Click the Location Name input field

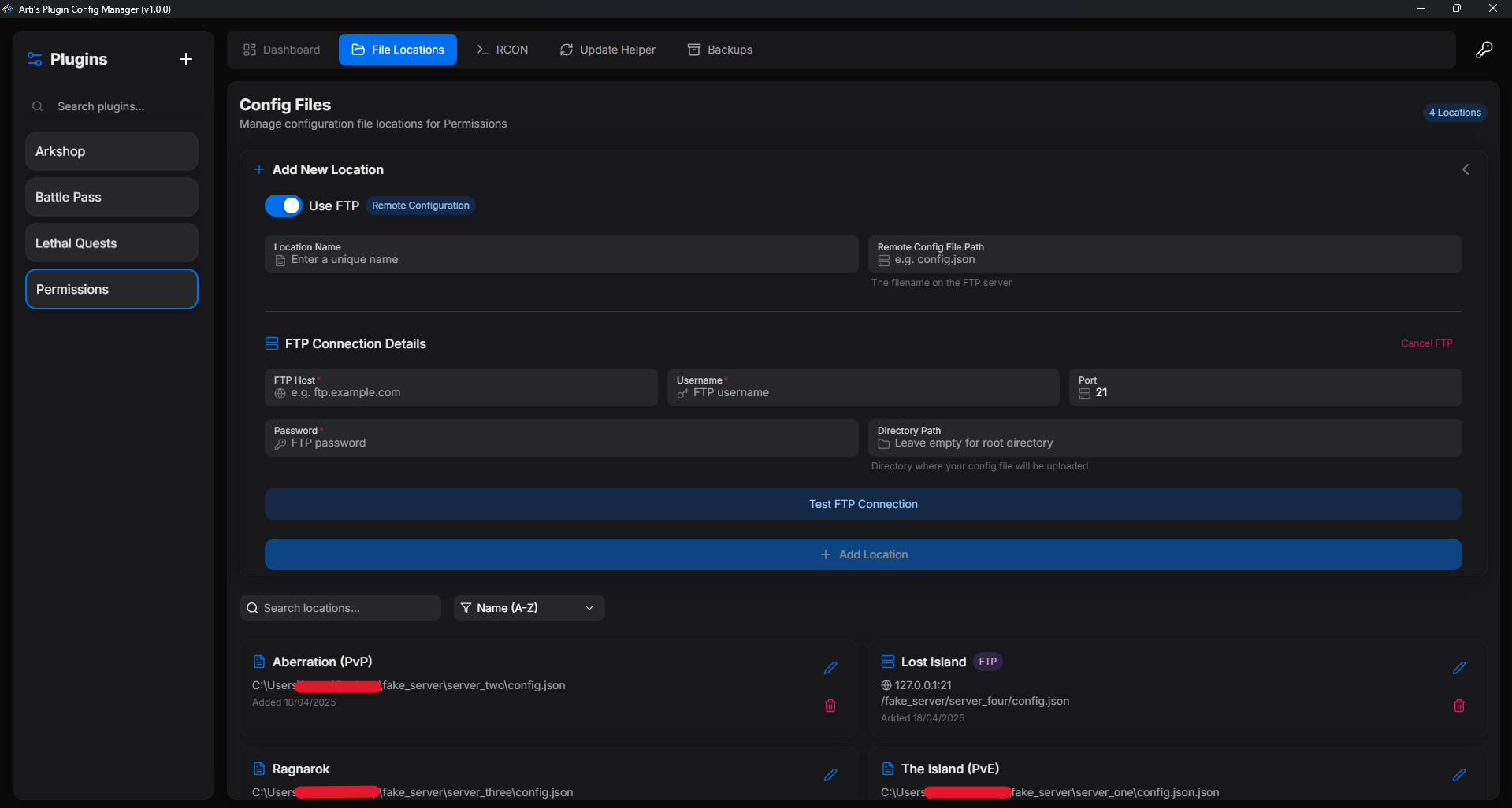(x=562, y=254)
